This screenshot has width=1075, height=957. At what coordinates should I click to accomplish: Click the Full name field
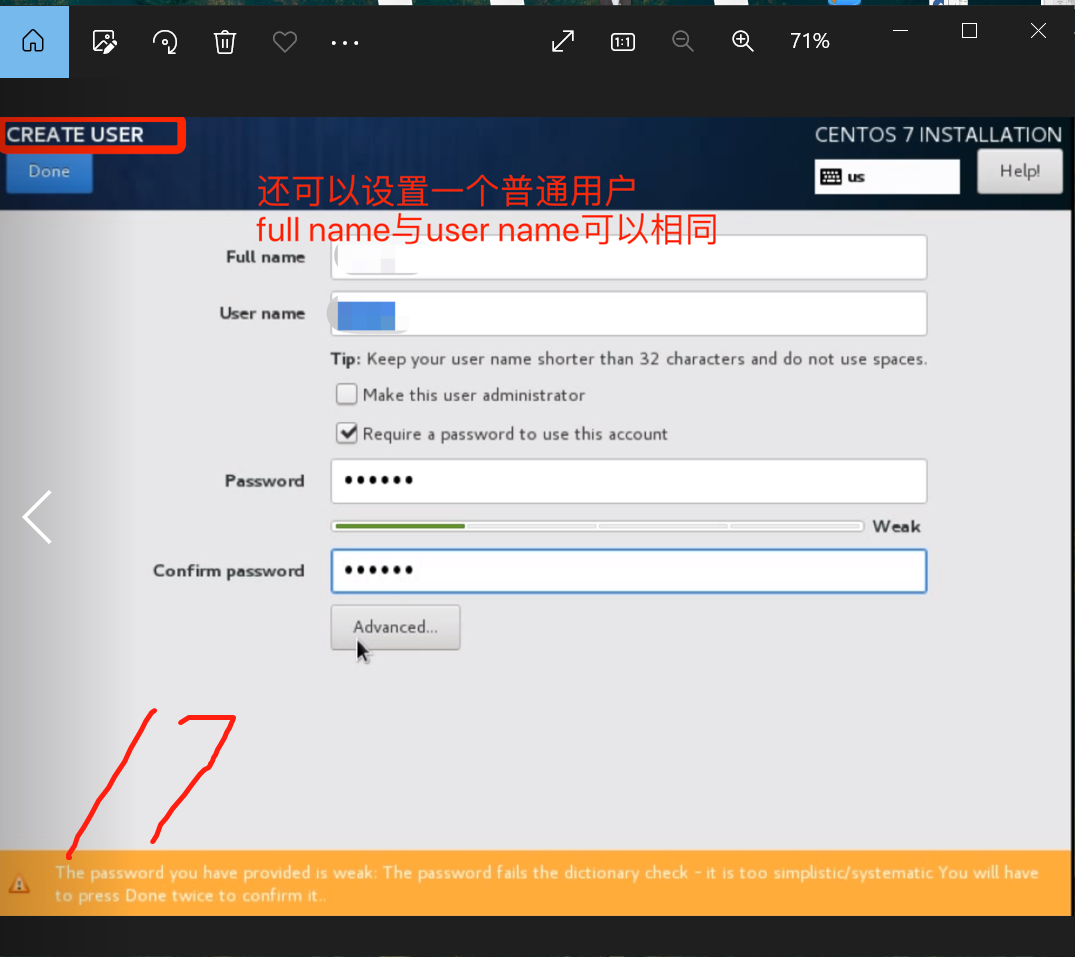(x=629, y=257)
